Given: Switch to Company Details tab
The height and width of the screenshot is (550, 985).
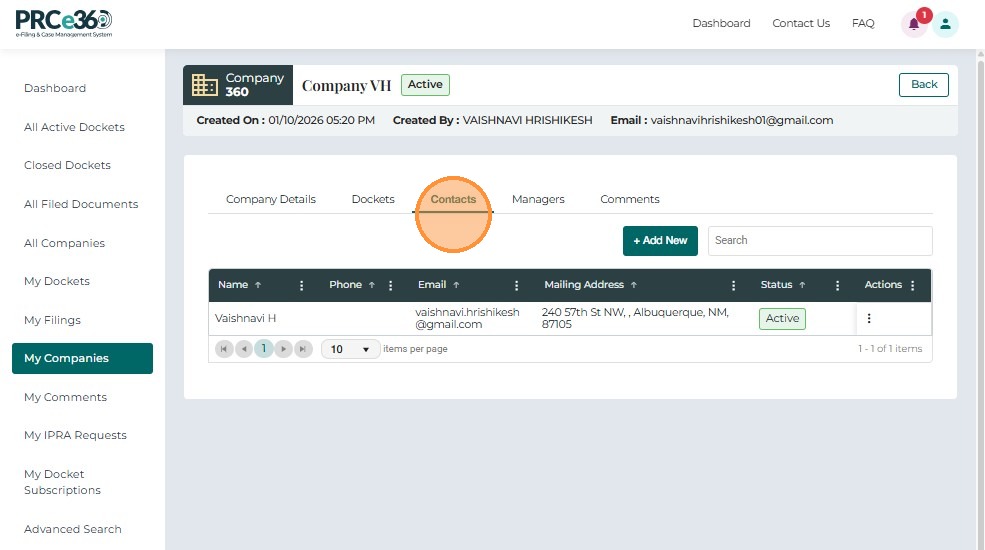Looking at the screenshot, I should (x=271, y=199).
